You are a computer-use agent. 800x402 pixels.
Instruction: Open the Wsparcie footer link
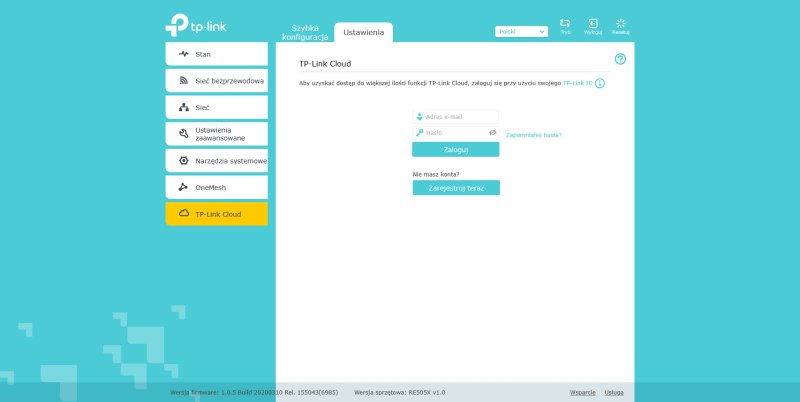pyautogui.click(x=583, y=393)
